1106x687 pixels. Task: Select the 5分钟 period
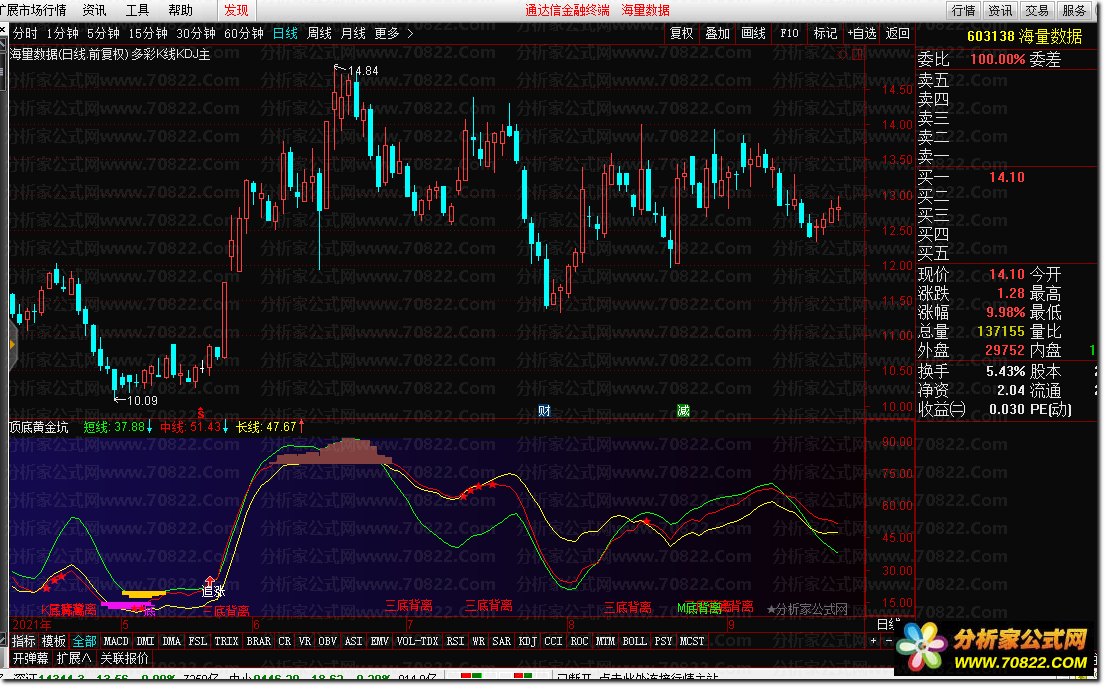pyautogui.click(x=103, y=33)
